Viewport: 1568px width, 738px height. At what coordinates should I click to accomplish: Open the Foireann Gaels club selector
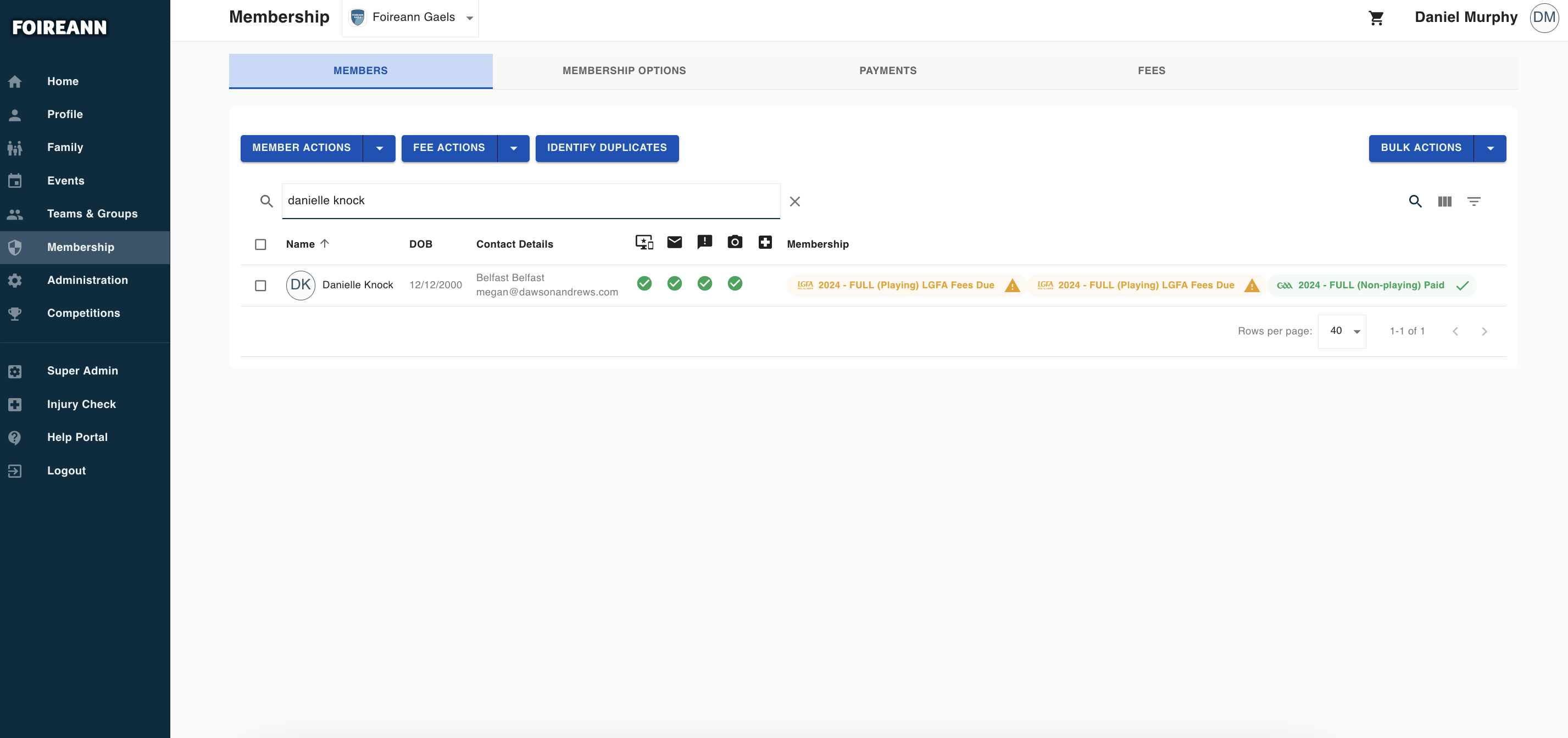[411, 18]
